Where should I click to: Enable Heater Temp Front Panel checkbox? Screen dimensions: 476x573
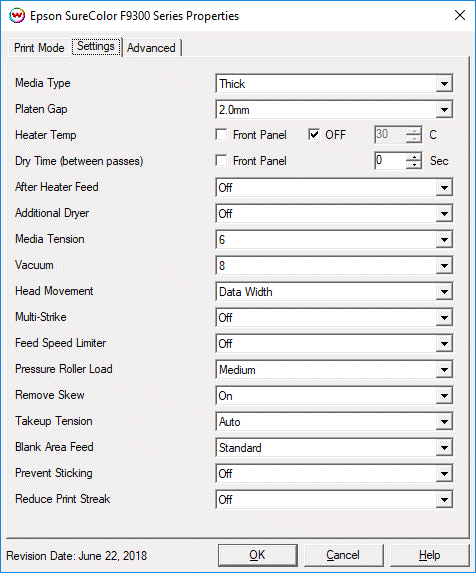221,134
